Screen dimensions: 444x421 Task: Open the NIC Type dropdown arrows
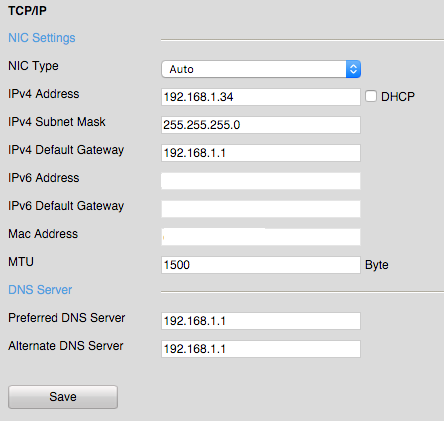click(x=353, y=69)
